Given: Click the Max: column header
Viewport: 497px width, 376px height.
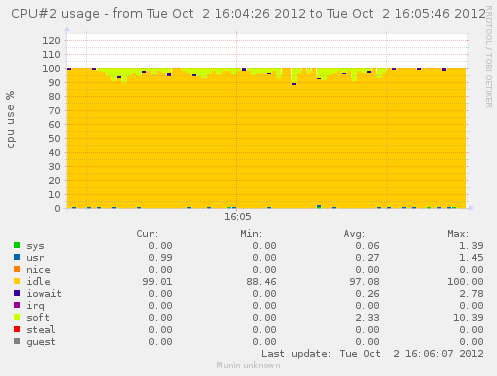Looking at the screenshot, I should click(458, 234).
